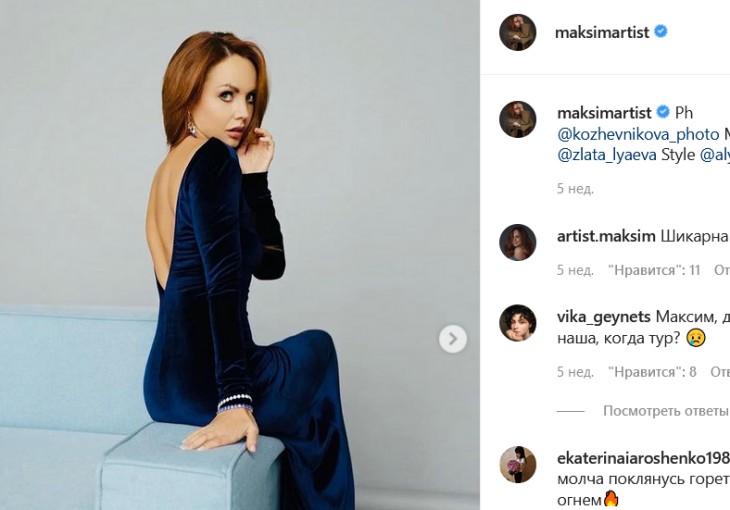Open ekaterinaiaroshenko198 profile picture
The image size is (730, 510).
click(x=518, y=465)
